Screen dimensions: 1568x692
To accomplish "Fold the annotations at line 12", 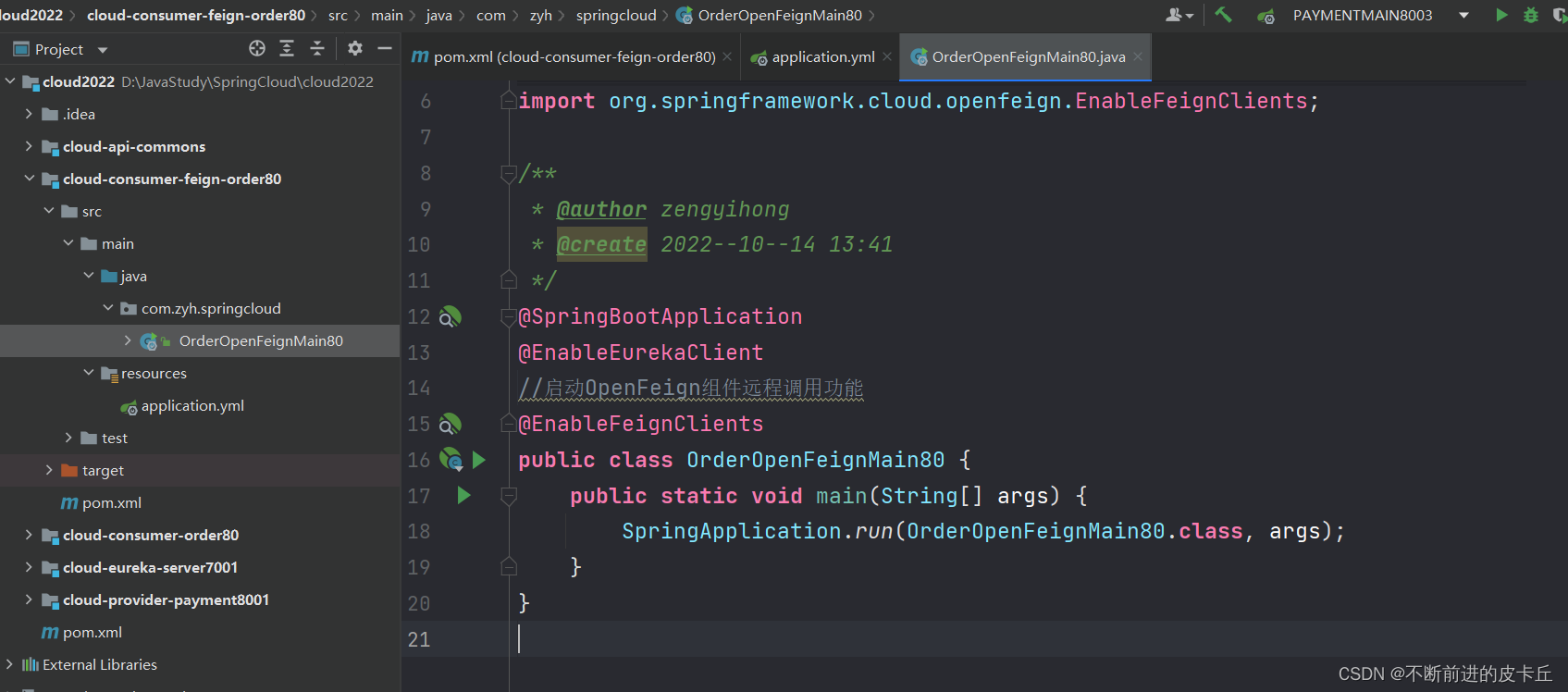I will 509,317.
